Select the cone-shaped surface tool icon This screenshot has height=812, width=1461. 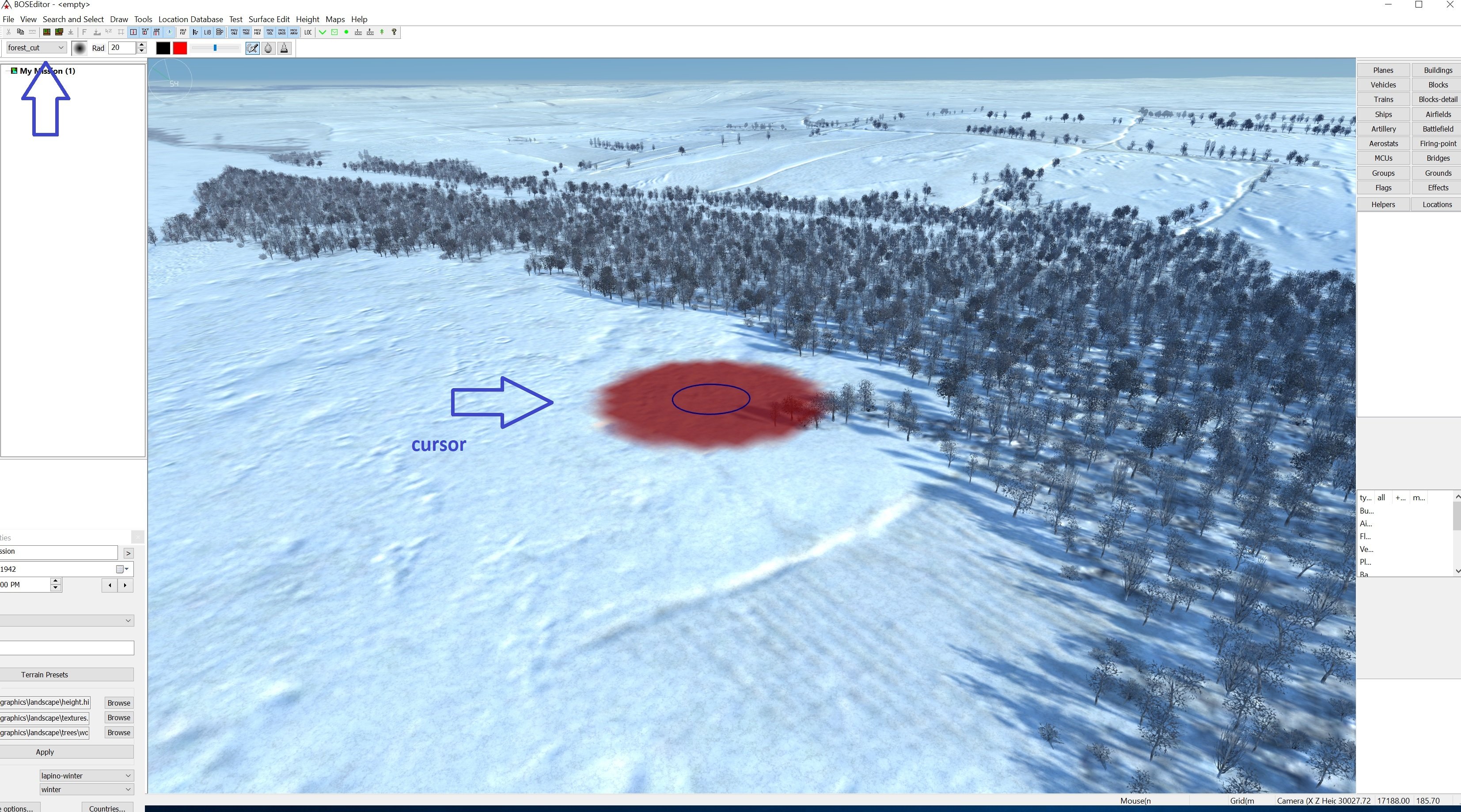(284, 48)
